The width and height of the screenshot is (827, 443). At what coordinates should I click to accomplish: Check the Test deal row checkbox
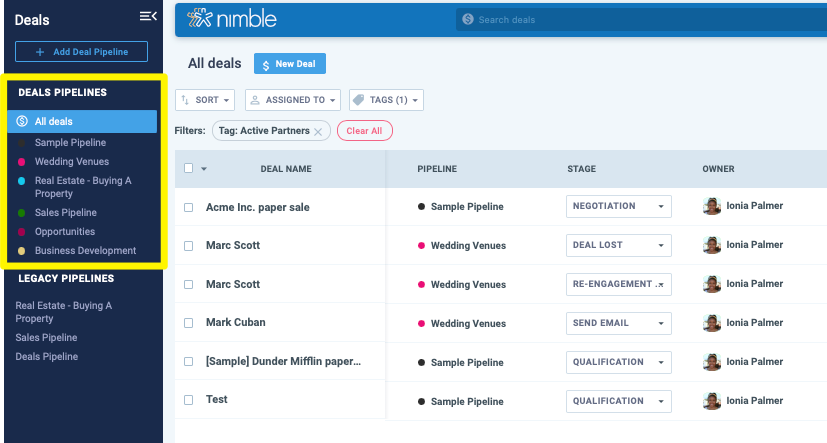[188, 400]
